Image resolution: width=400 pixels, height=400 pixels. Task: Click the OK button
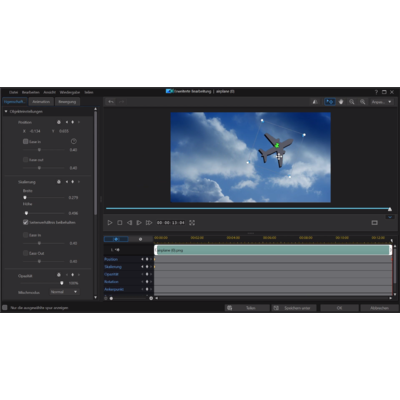point(339,308)
